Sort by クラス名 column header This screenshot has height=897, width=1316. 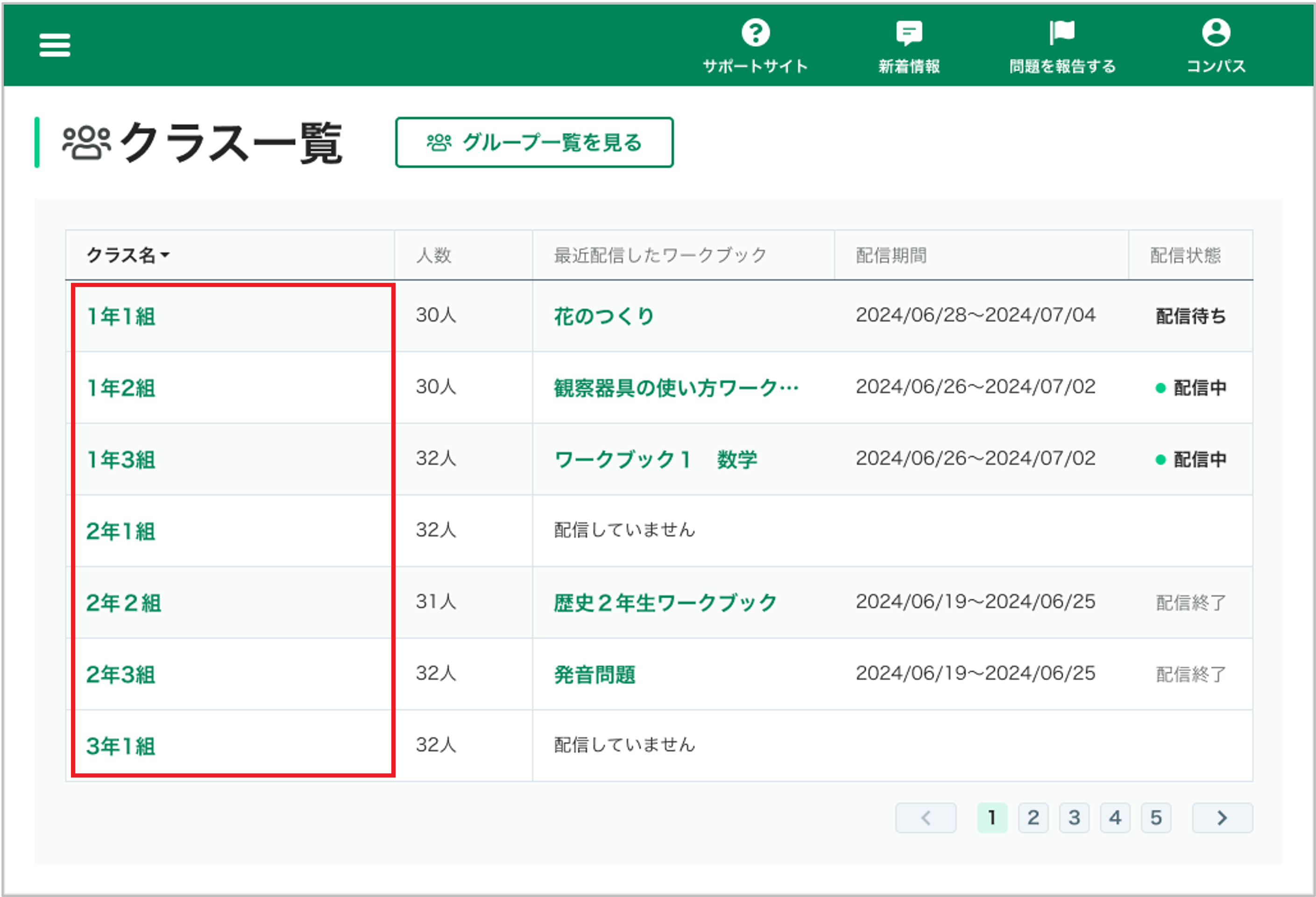pyautogui.click(x=128, y=255)
